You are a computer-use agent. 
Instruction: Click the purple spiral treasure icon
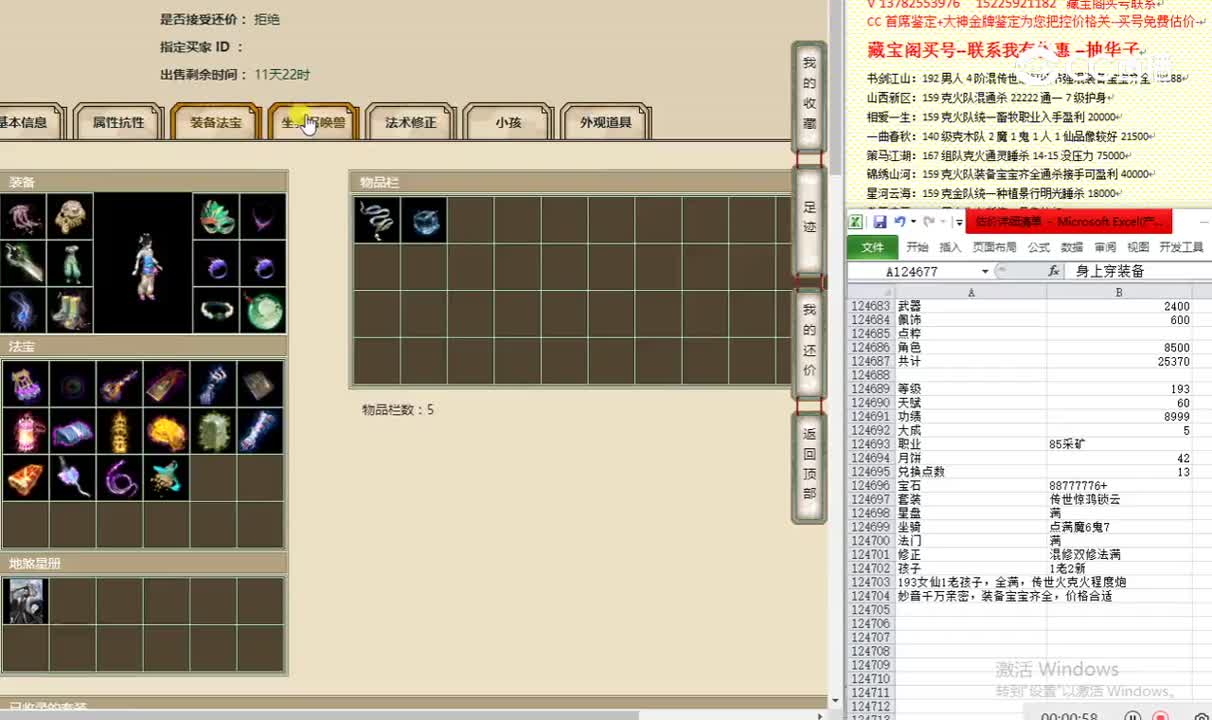tap(119, 478)
